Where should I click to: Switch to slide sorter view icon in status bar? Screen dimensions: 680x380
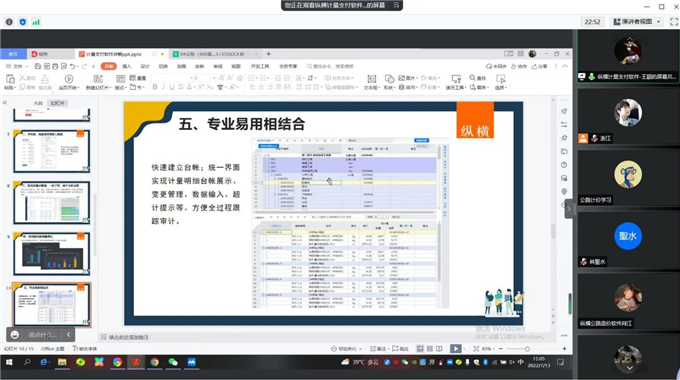[429, 349]
